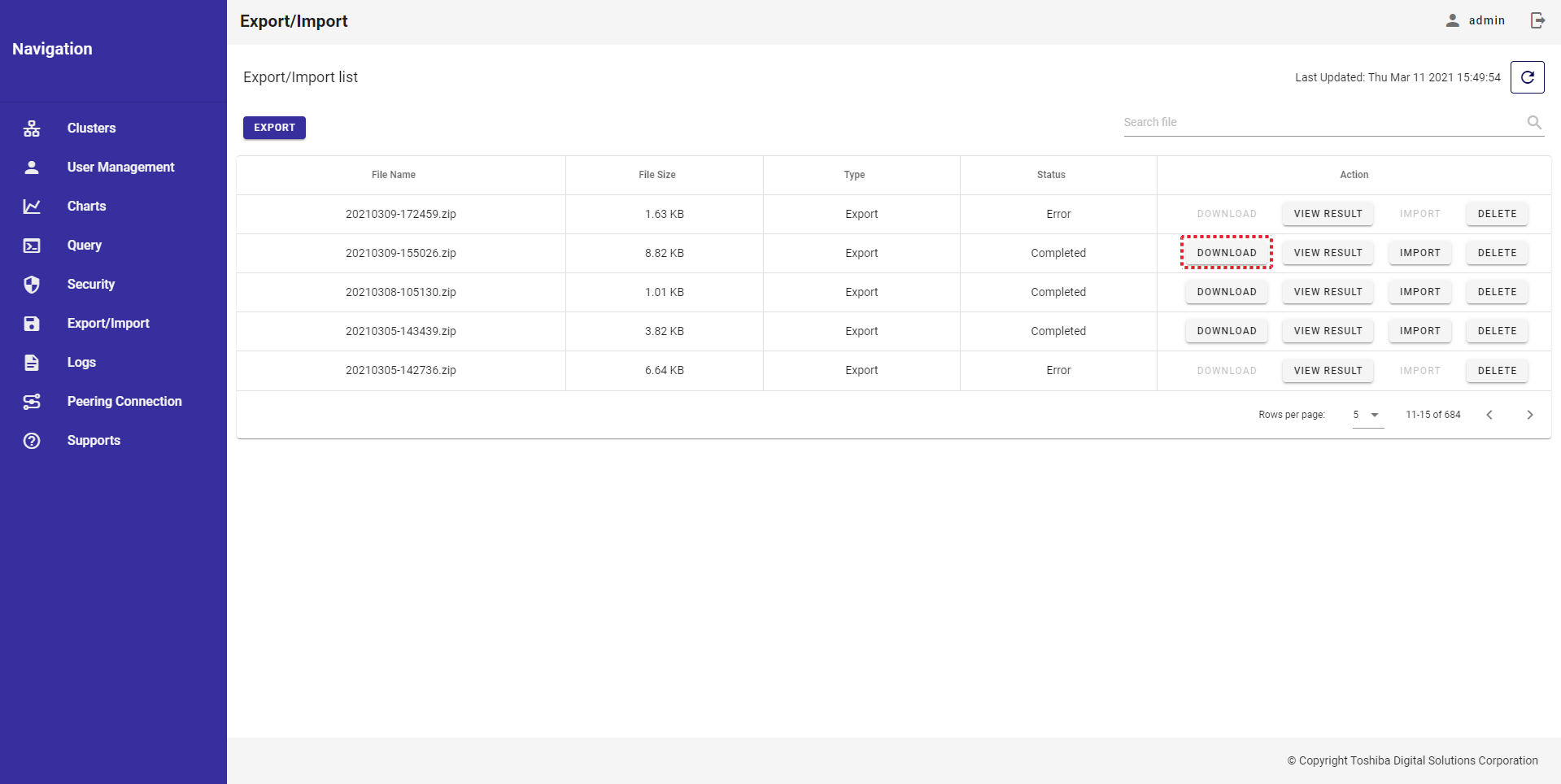Click the admin username label
This screenshot has width=1561, height=784.
pos(1487,20)
